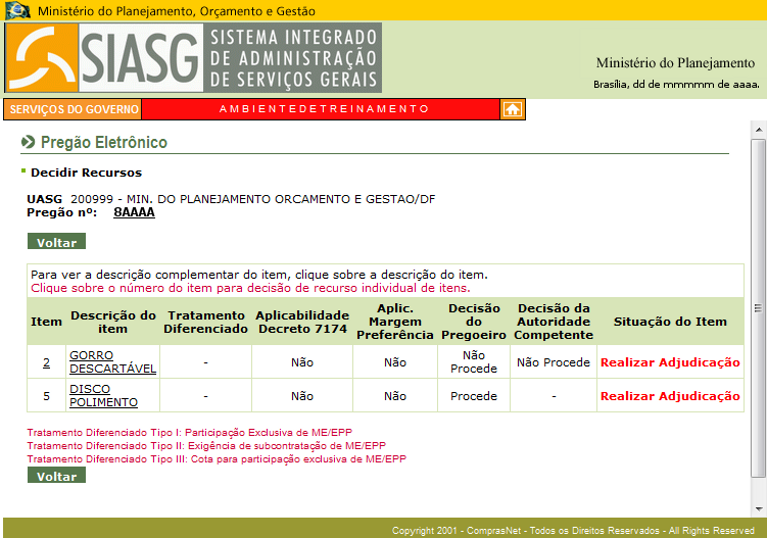The image size is (767, 538).
Task: Click Tratamento Diferenciado Tipo II legend text
Action: point(206,446)
